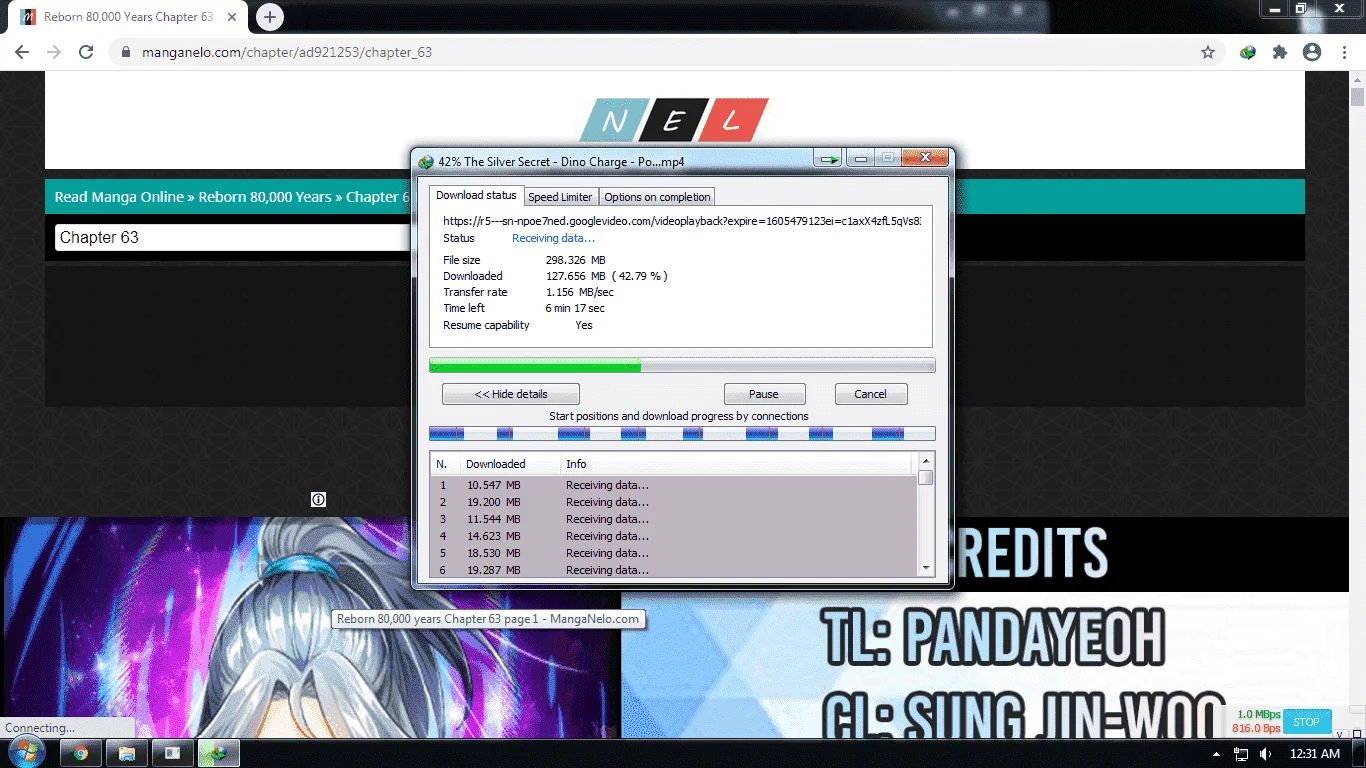Click the Read Manga Online breadcrumb link
The height and width of the screenshot is (768, 1366).
point(119,197)
